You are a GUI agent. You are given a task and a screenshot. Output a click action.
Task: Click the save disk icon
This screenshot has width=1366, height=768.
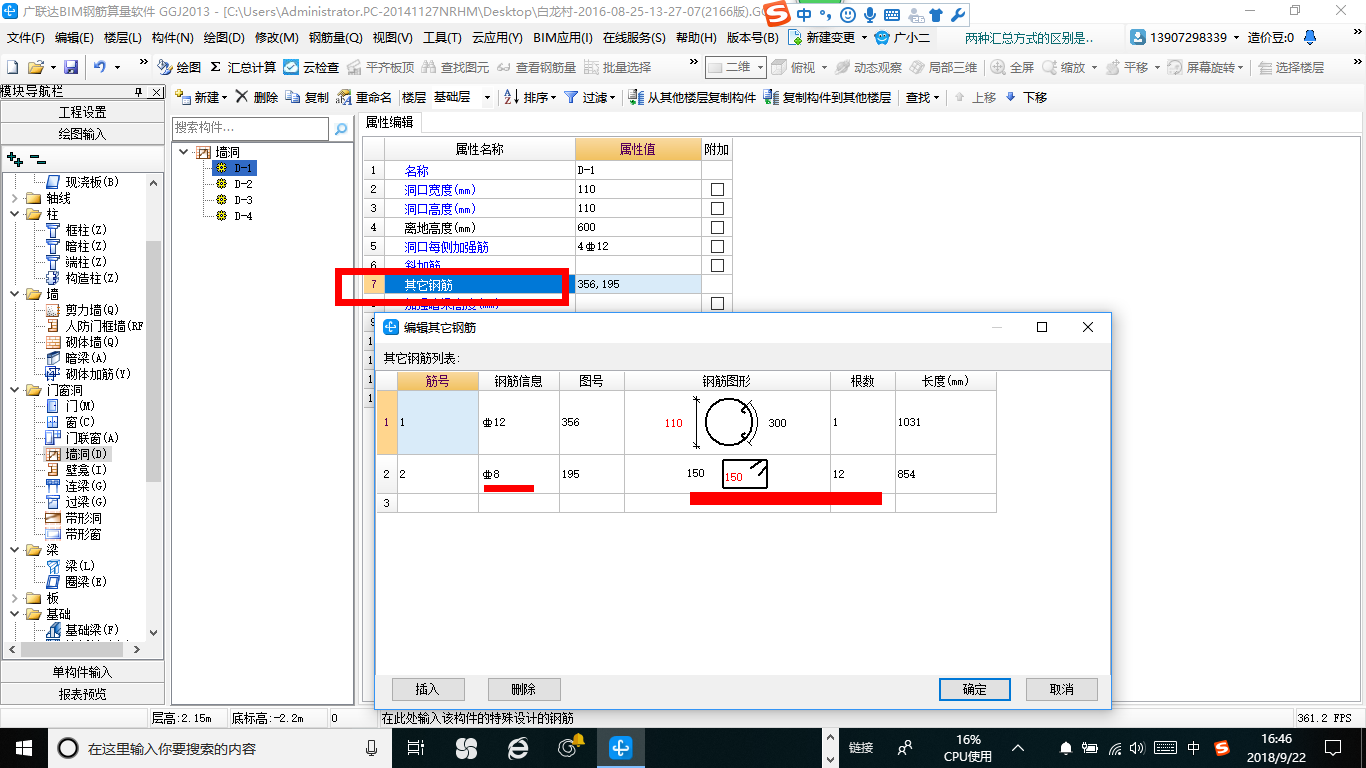[x=71, y=67]
